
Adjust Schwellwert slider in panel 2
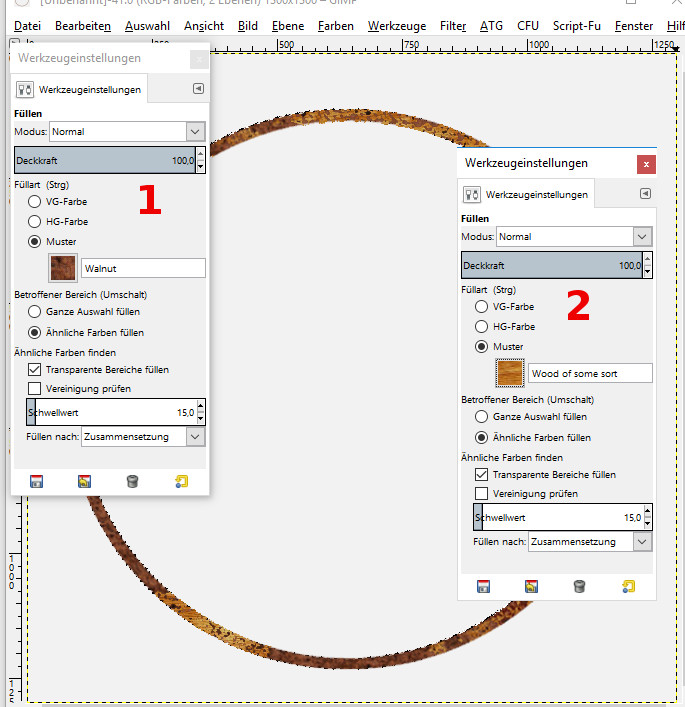click(x=558, y=517)
